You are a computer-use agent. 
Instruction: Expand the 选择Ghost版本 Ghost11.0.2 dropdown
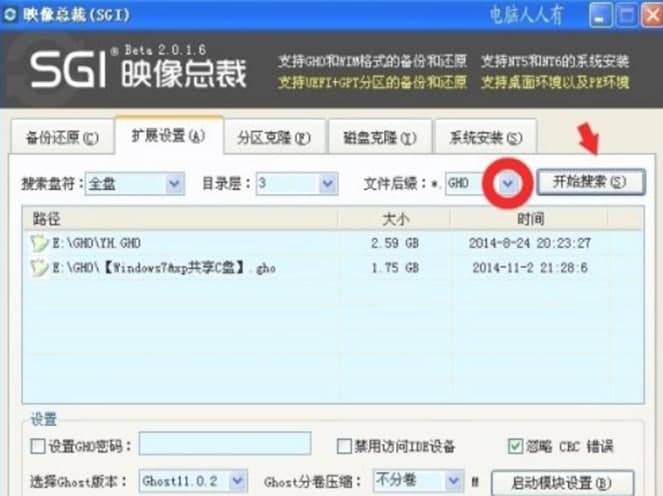[238, 481]
